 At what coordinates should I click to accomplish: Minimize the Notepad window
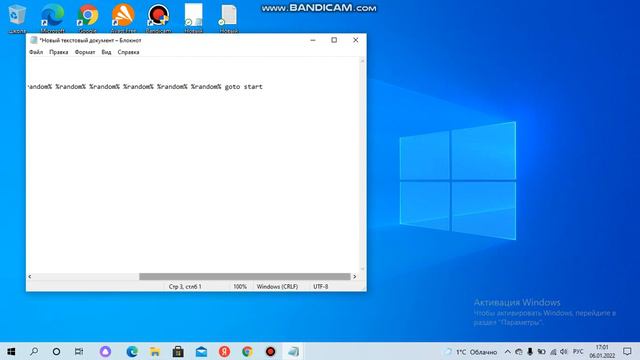pyautogui.click(x=313, y=40)
